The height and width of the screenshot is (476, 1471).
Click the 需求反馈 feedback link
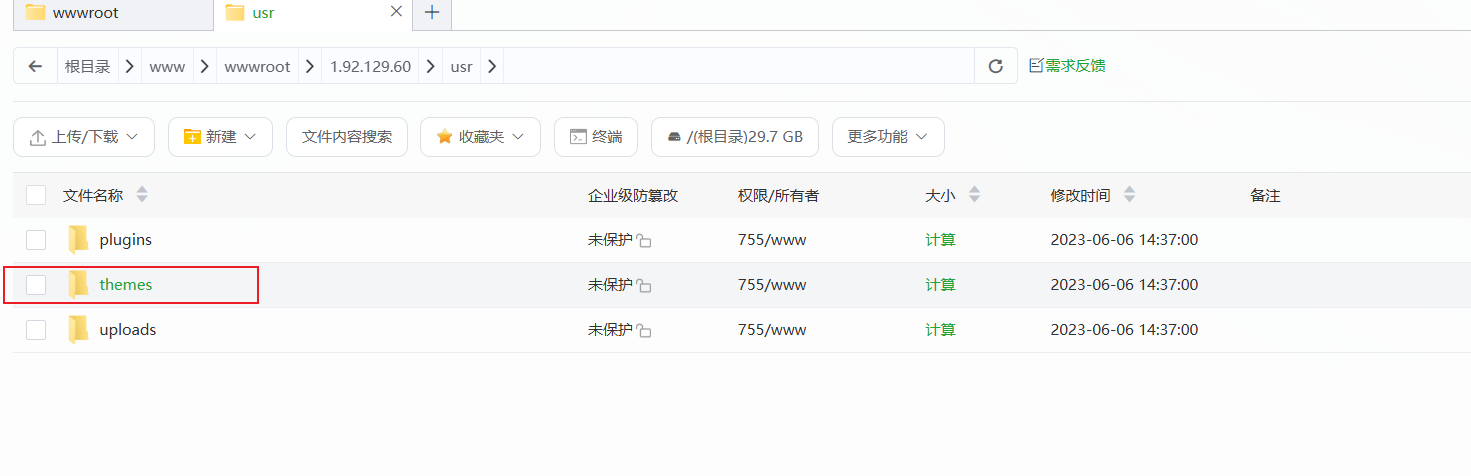point(1067,66)
